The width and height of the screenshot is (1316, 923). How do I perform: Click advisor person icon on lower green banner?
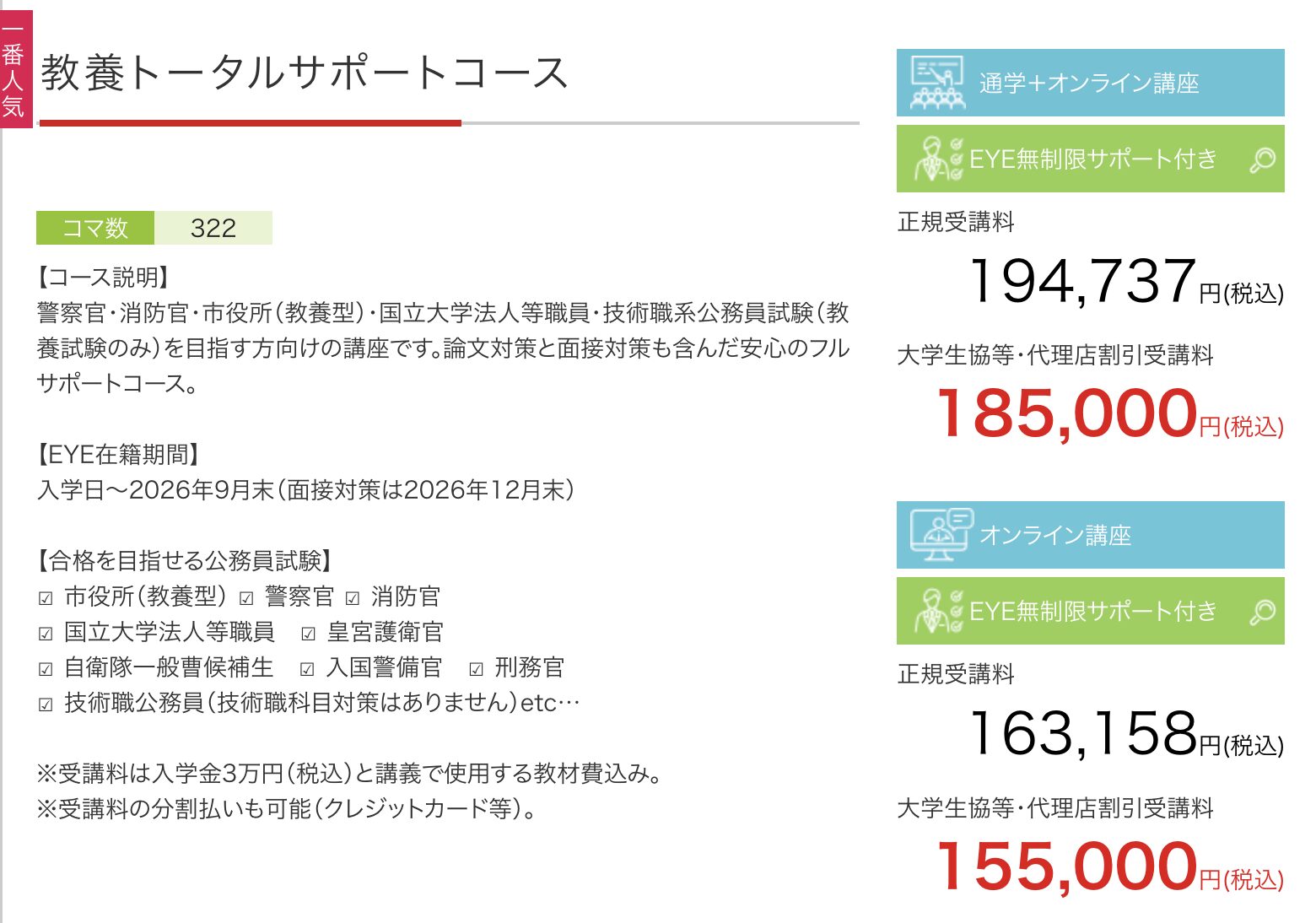(938, 611)
